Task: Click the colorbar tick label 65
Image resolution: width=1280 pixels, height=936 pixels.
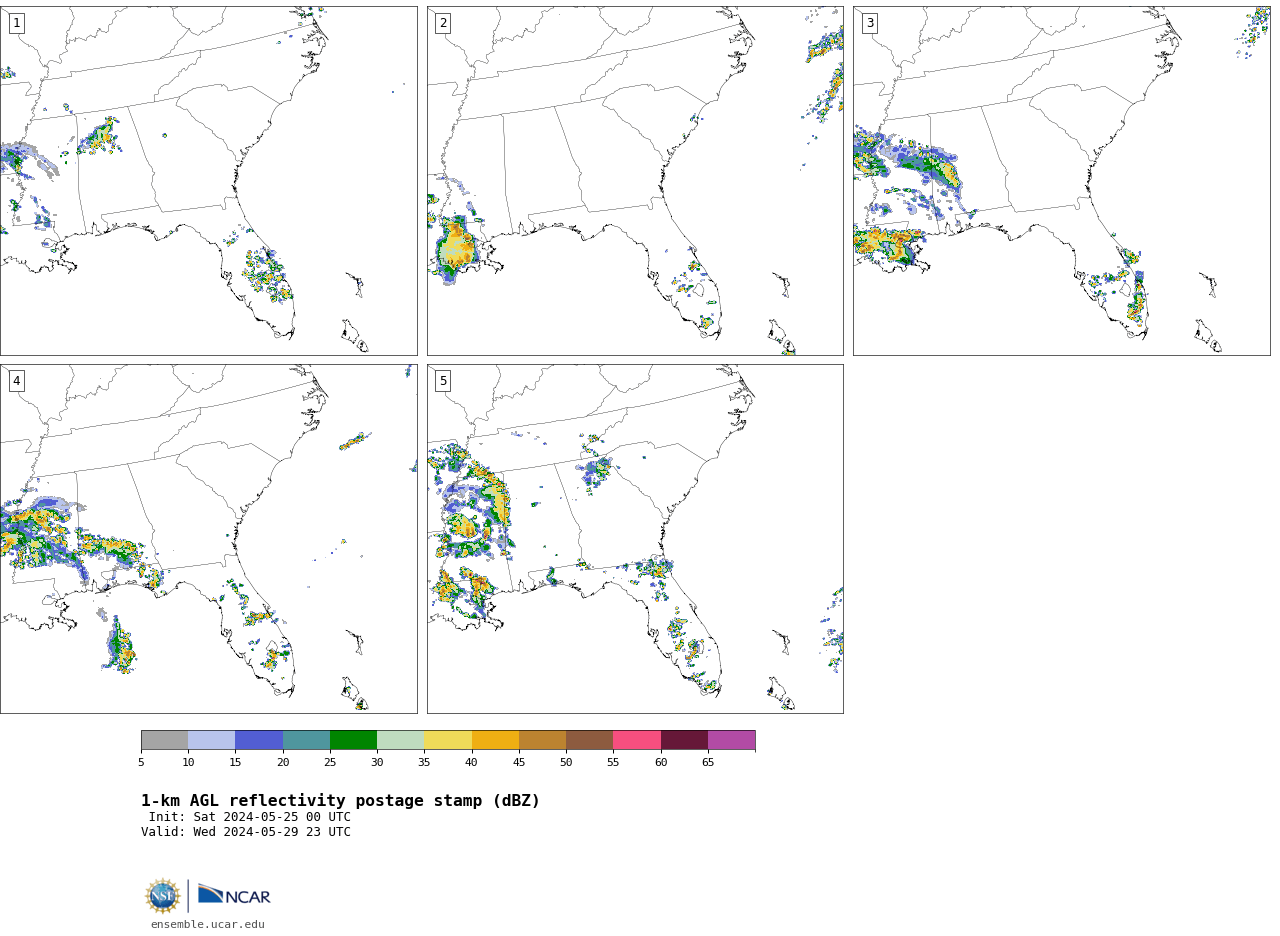Action: (708, 763)
